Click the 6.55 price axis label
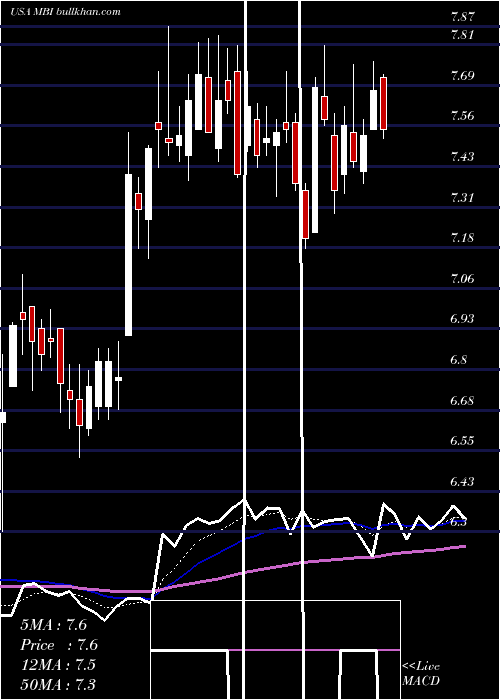The height and width of the screenshot is (700, 500). 462,441
